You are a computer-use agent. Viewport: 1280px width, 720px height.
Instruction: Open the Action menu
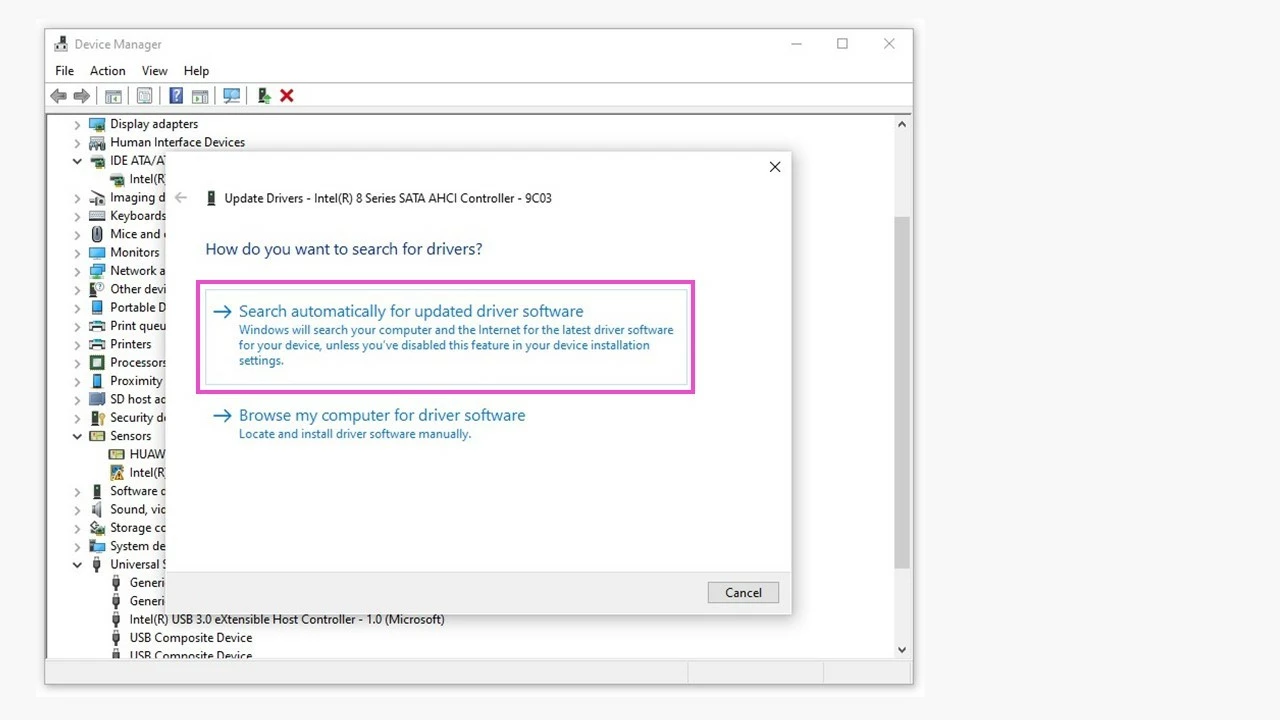pos(107,71)
